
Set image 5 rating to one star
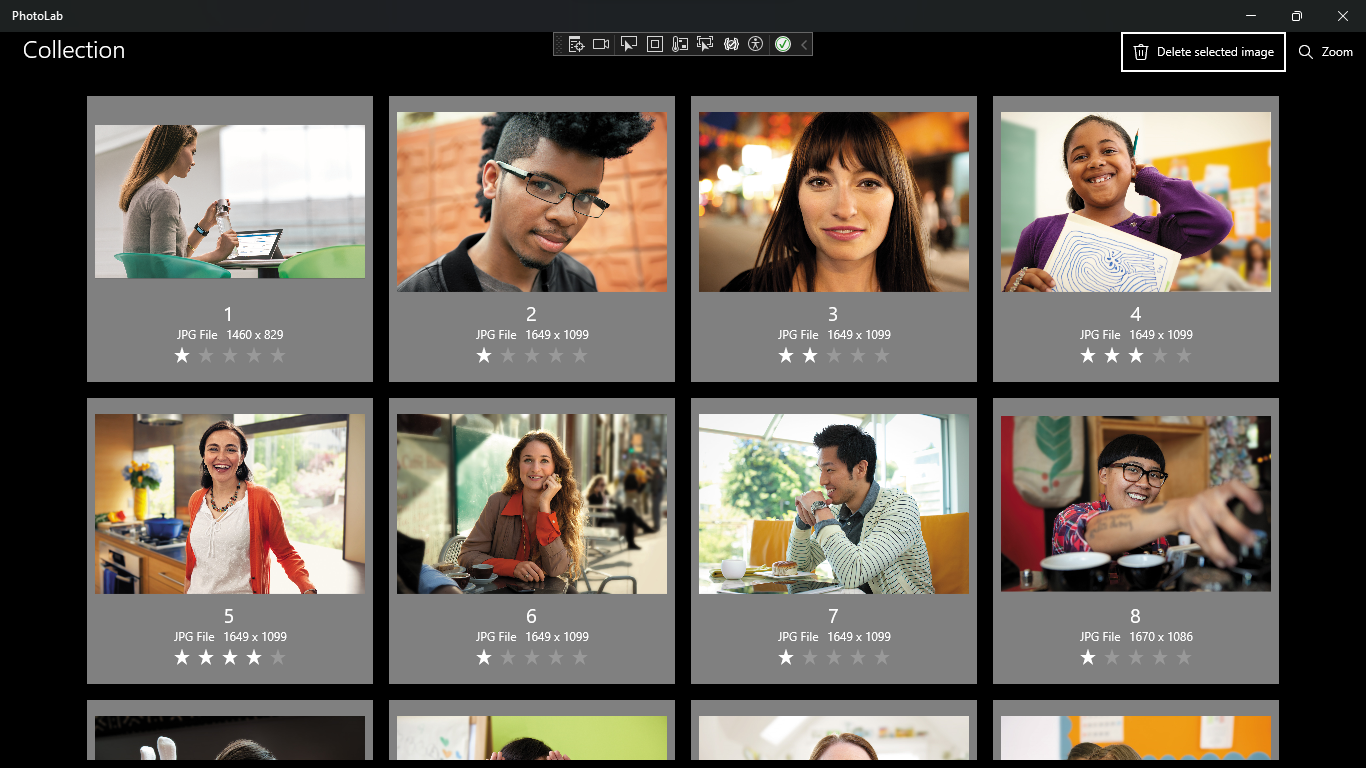182,657
